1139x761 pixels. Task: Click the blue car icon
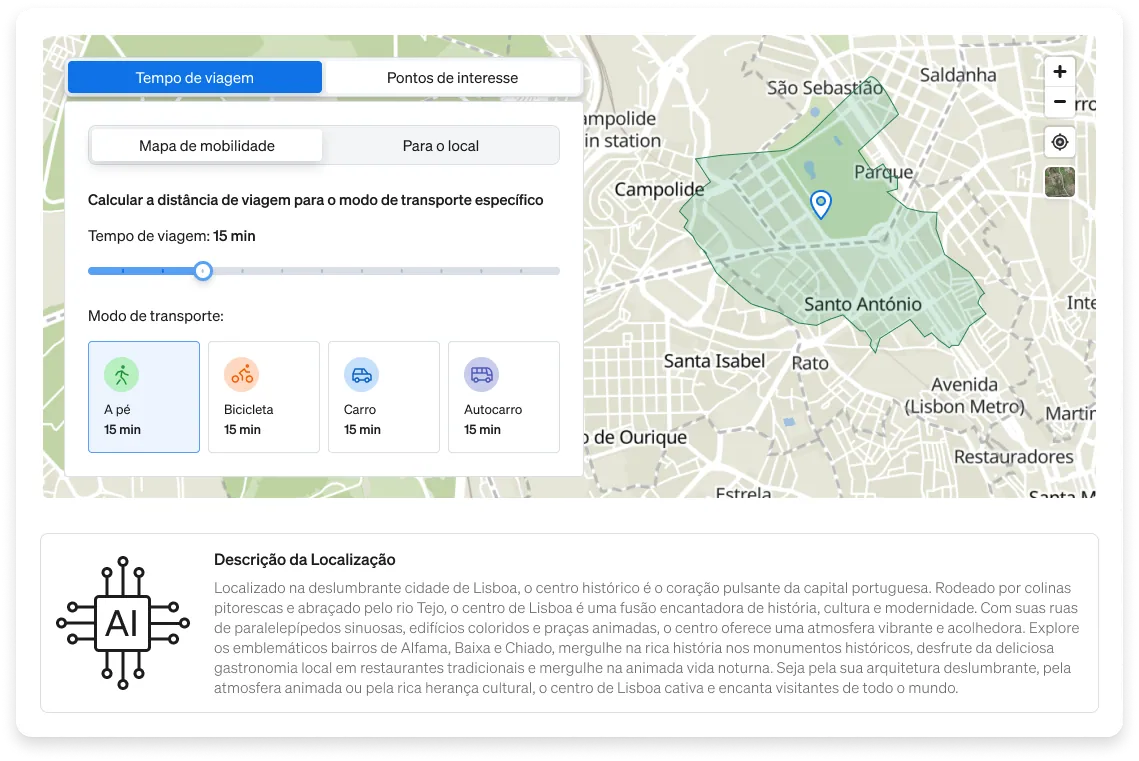click(x=362, y=375)
